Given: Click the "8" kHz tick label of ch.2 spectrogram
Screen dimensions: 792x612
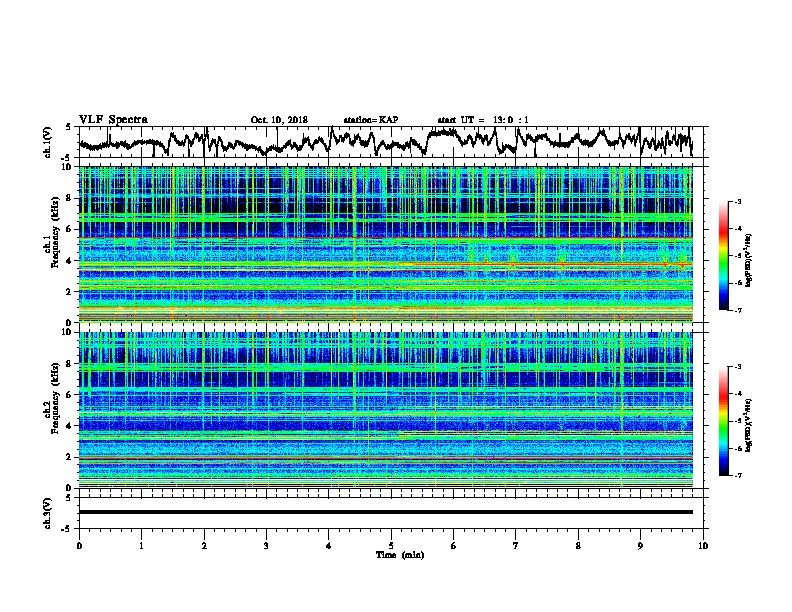Looking at the screenshot, I should point(71,364).
